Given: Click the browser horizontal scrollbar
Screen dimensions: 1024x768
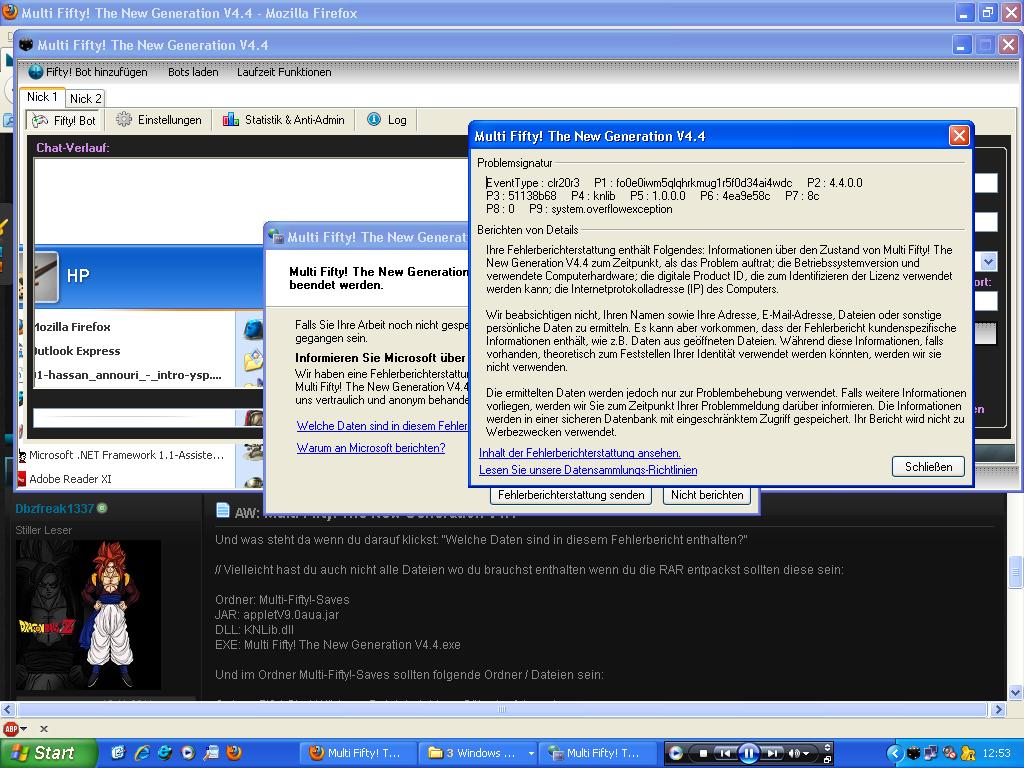Looking at the screenshot, I should pos(500,710).
